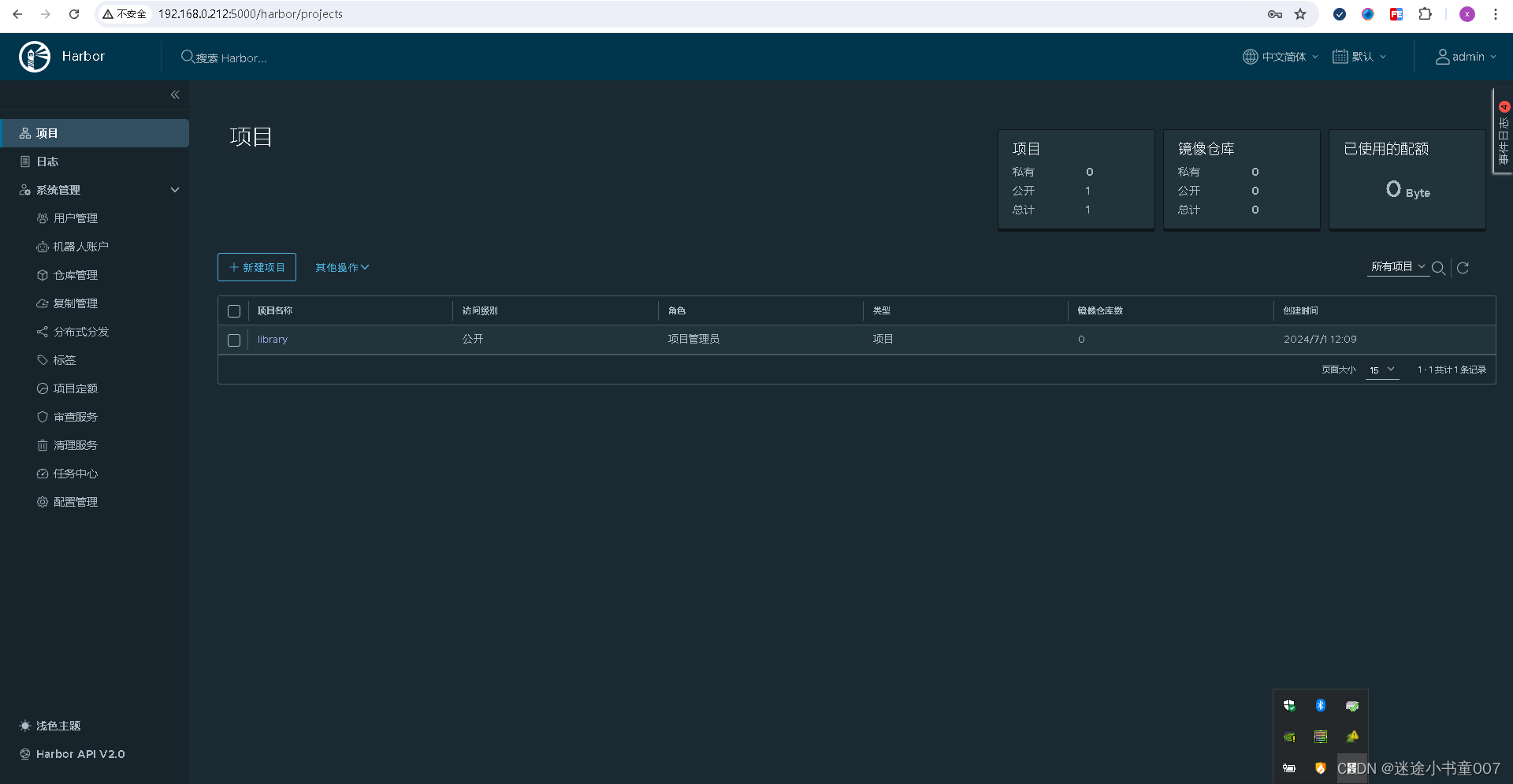Open 其他操作 dropdown
The height and width of the screenshot is (784, 1513).
click(x=342, y=268)
